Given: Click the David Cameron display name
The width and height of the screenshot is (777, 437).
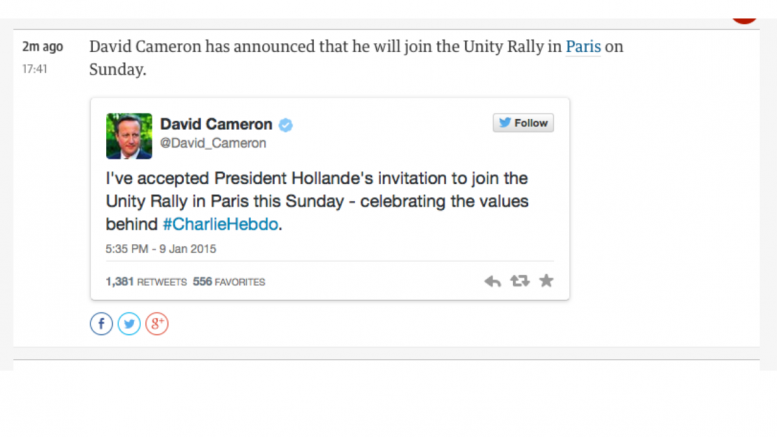Looking at the screenshot, I should 216,124.
